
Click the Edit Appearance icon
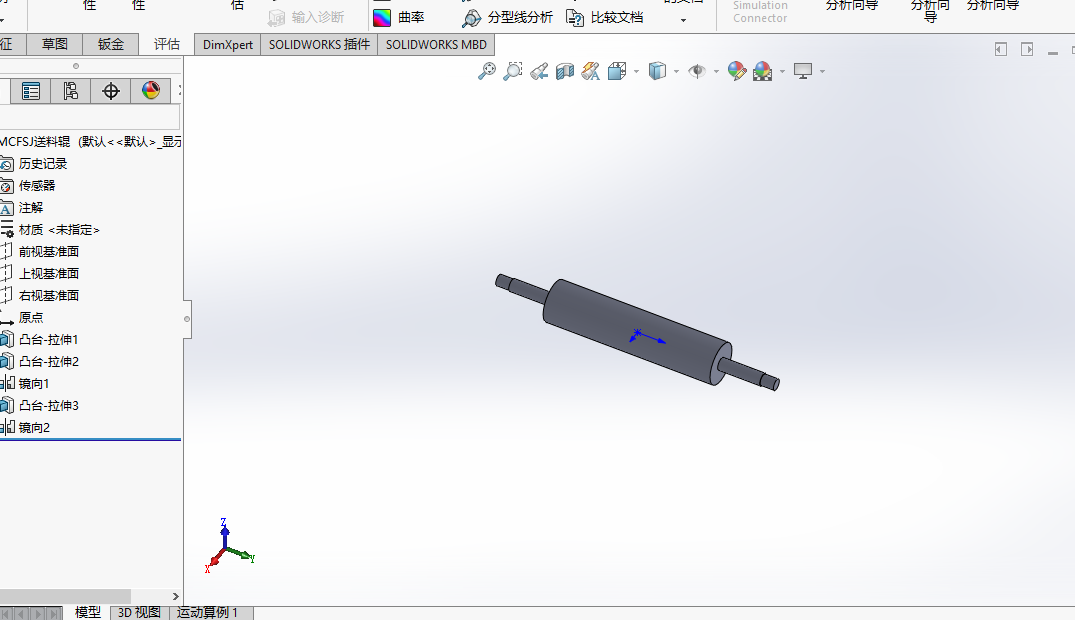tap(736, 71)
